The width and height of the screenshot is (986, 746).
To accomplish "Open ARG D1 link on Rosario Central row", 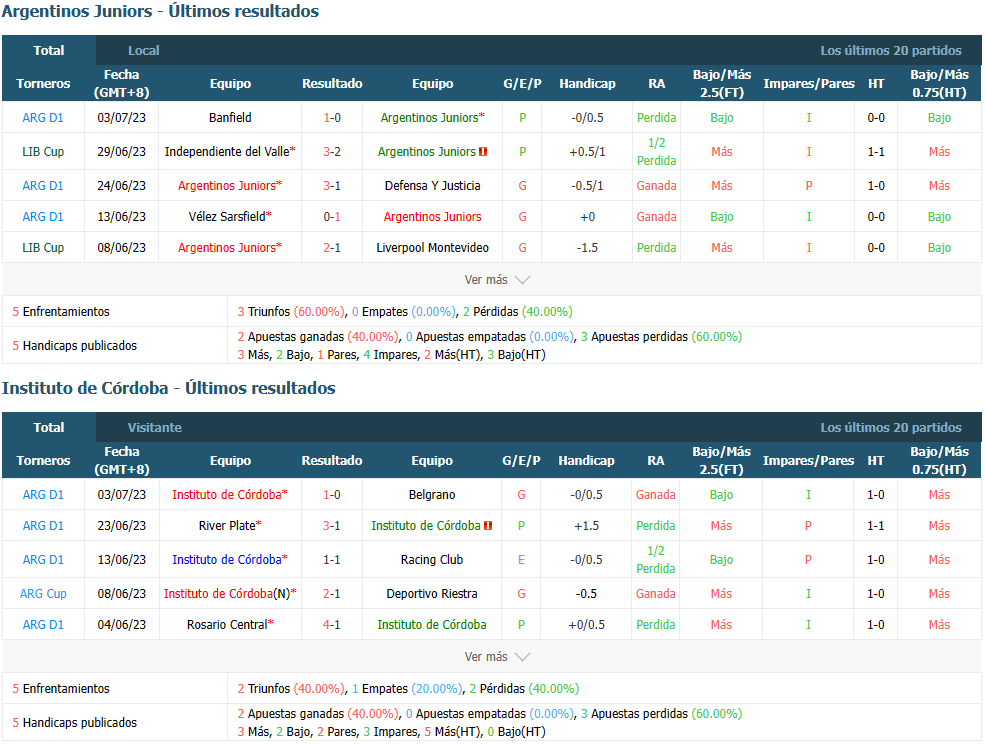I will [x=43, y=625].
